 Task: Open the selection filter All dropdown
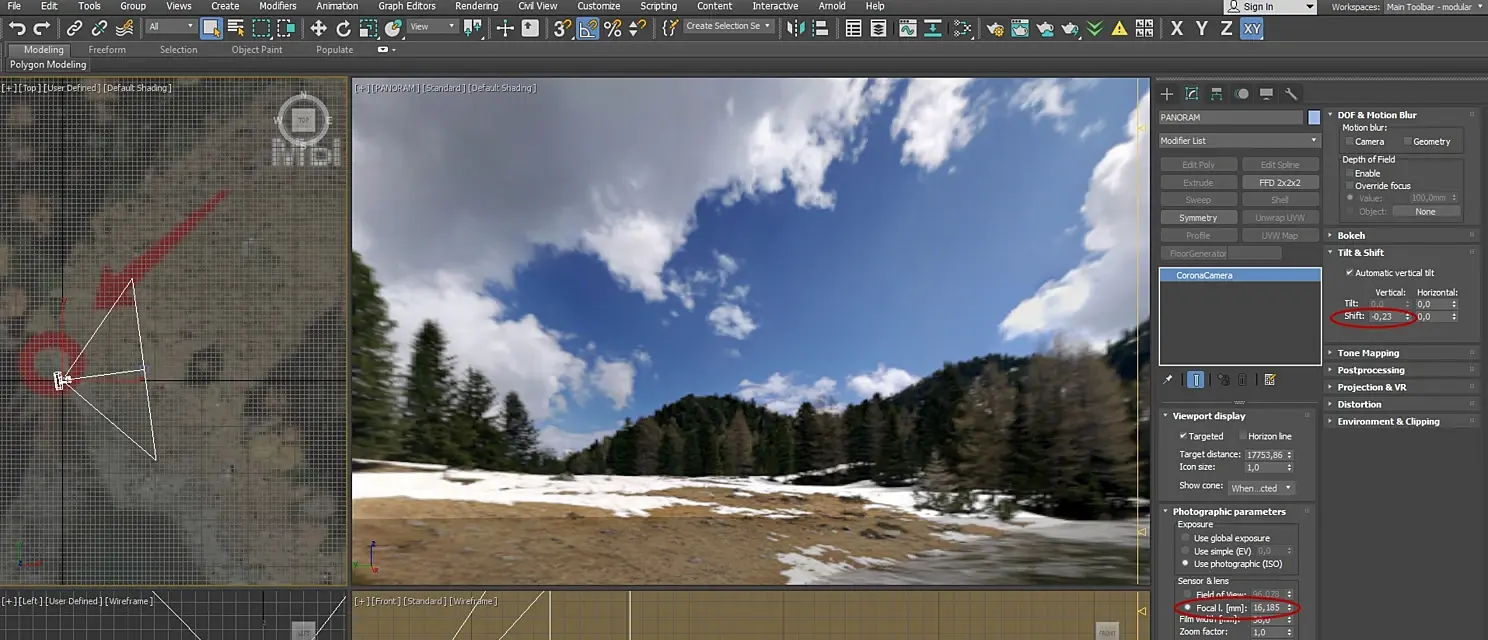click(x=171, y=27)
